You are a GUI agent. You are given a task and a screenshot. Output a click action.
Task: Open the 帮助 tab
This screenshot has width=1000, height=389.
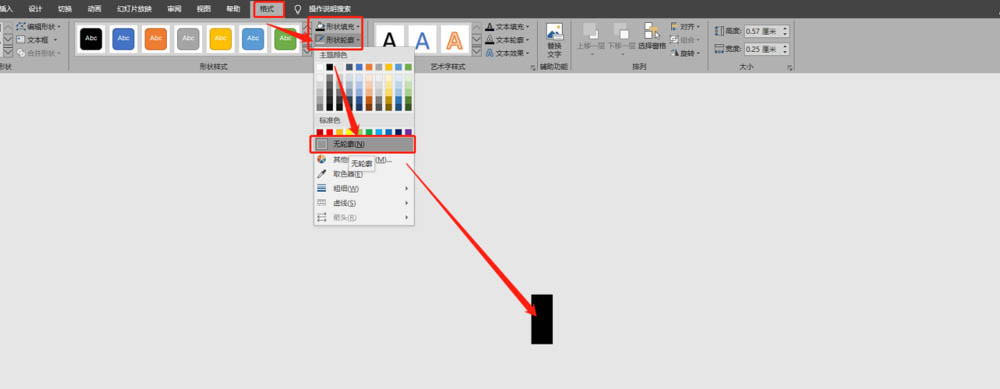tap(233, 9)
